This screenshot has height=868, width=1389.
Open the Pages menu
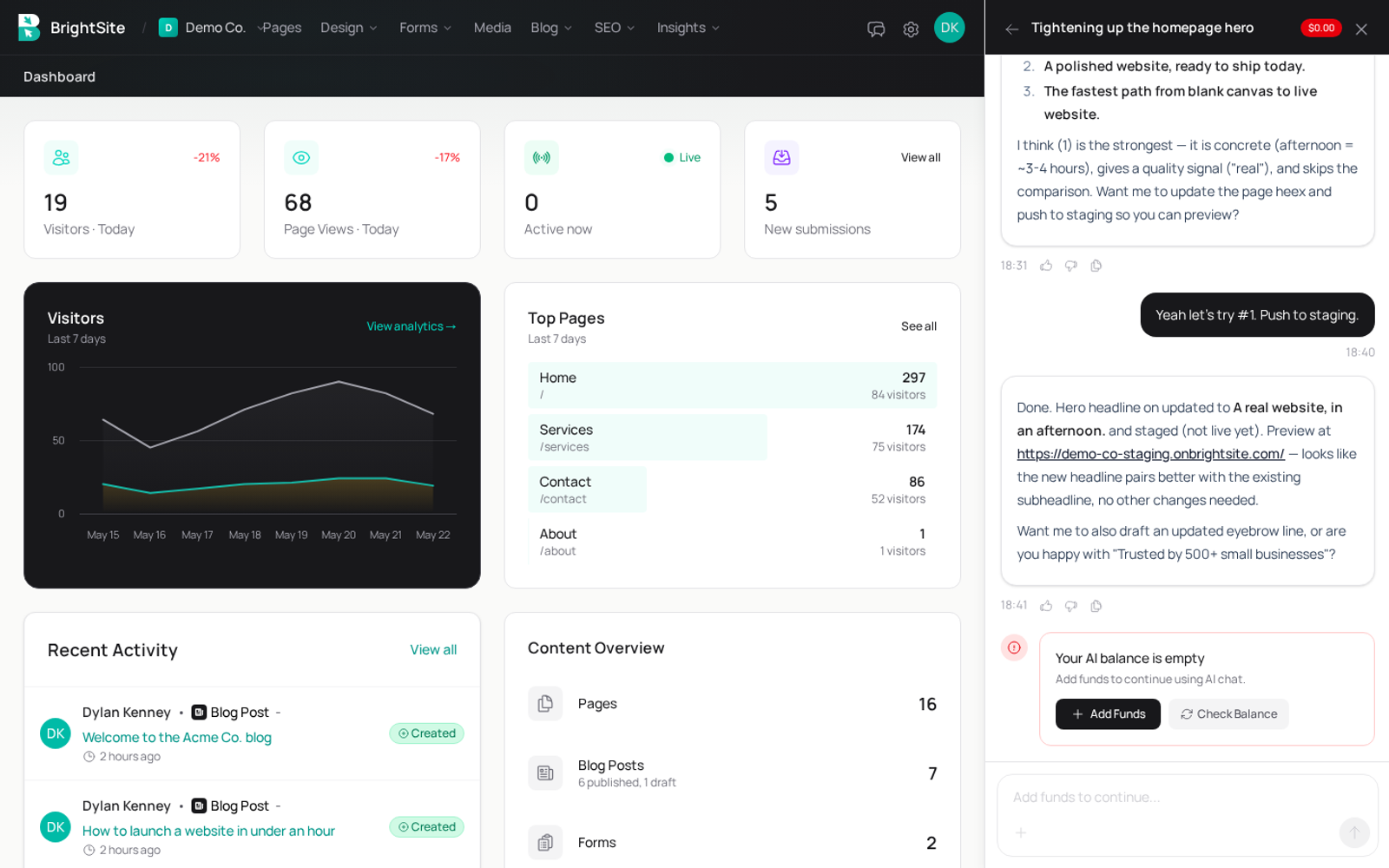click(x=282, y=28)
